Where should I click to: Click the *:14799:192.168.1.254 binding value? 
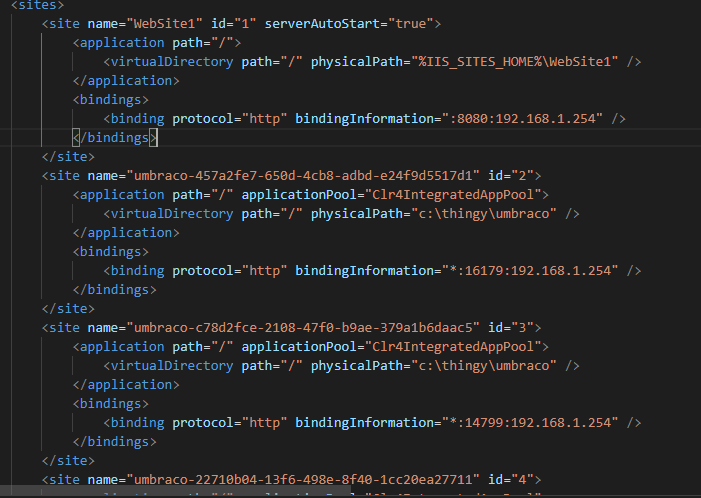point(530,423)
